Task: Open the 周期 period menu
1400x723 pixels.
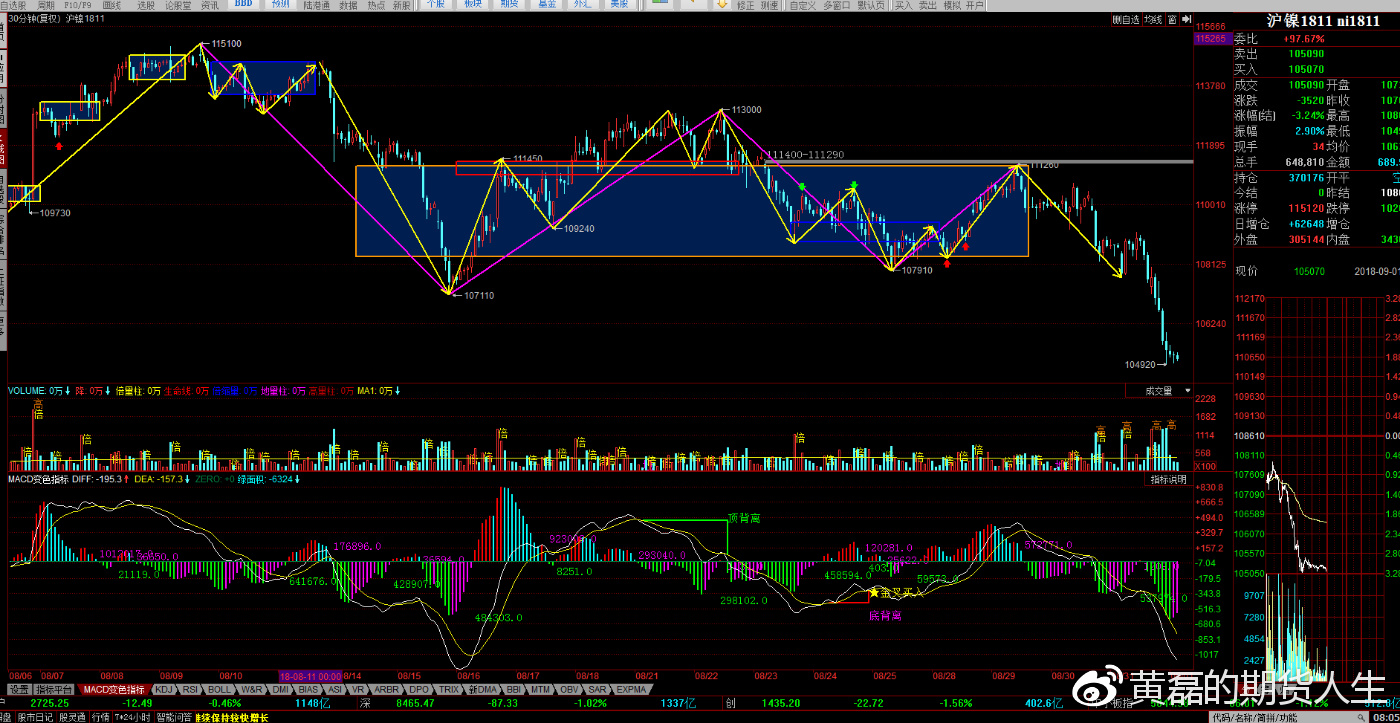Action: (x=45, y=5)
